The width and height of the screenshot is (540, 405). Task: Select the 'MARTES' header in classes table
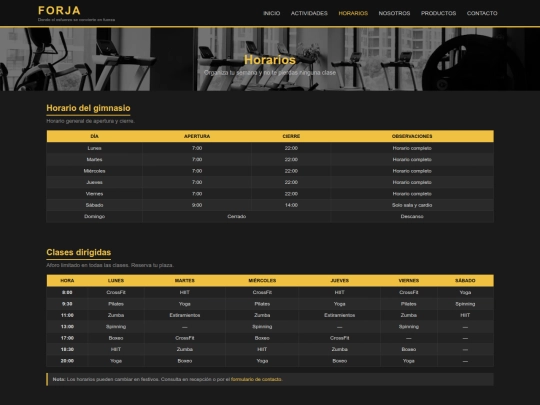click(x=185, y=281)
